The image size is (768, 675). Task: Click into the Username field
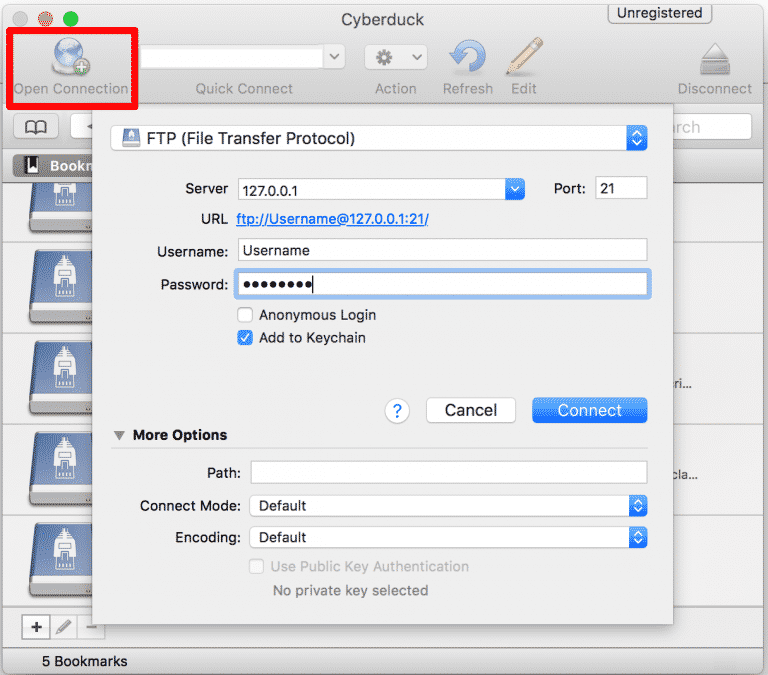tap(442, 250)
